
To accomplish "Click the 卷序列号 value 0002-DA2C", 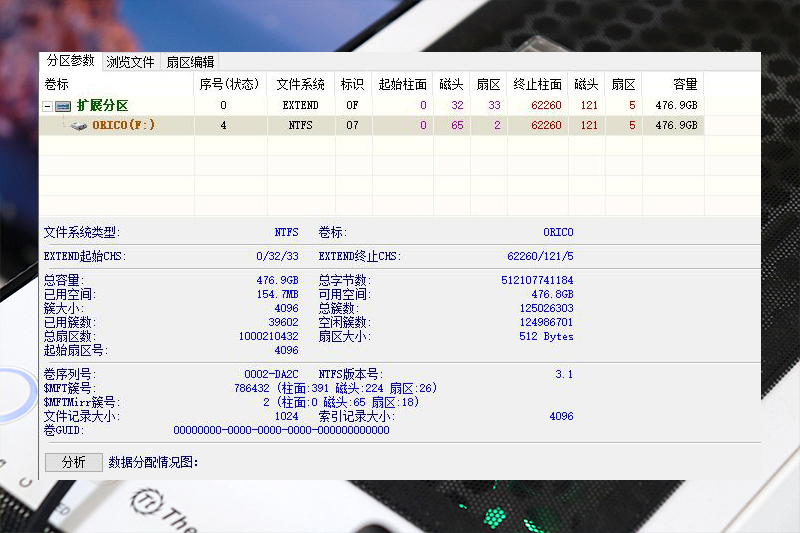I will pos(271,374).
